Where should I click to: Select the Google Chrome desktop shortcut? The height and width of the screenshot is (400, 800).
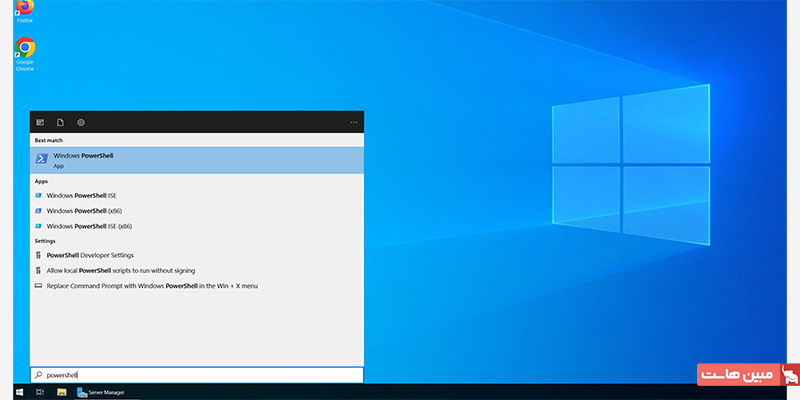coord(25,50)
